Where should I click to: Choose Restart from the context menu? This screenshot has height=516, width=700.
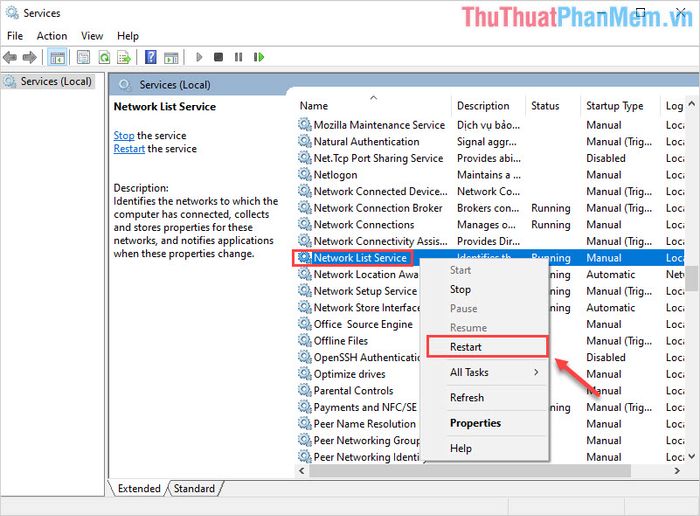tap(487, 347)
